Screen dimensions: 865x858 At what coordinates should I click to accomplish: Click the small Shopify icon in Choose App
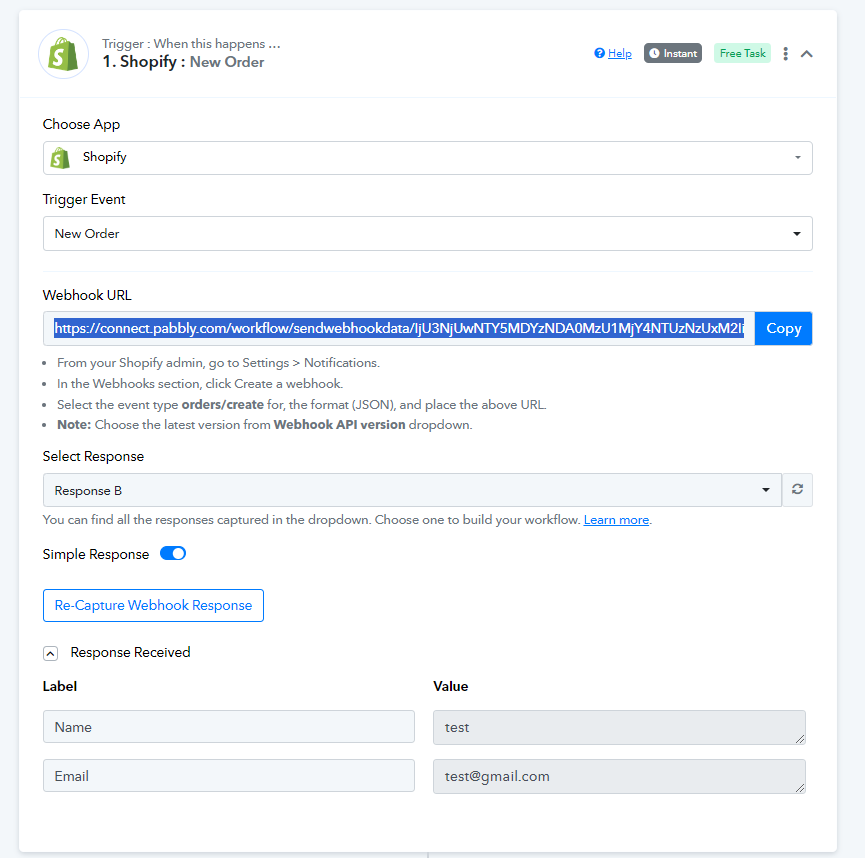[x=60, y=158]
